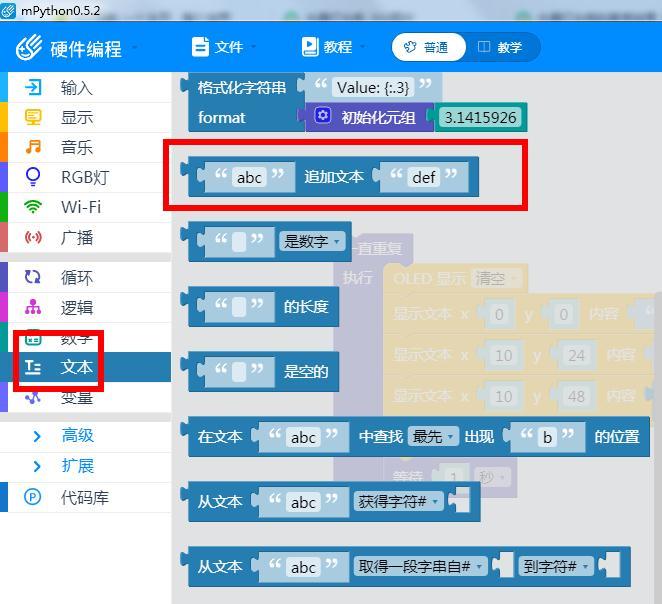Screen dimensions: 662x604
Task: Click the 代码库 code library icon
Action: click(33, 497)
